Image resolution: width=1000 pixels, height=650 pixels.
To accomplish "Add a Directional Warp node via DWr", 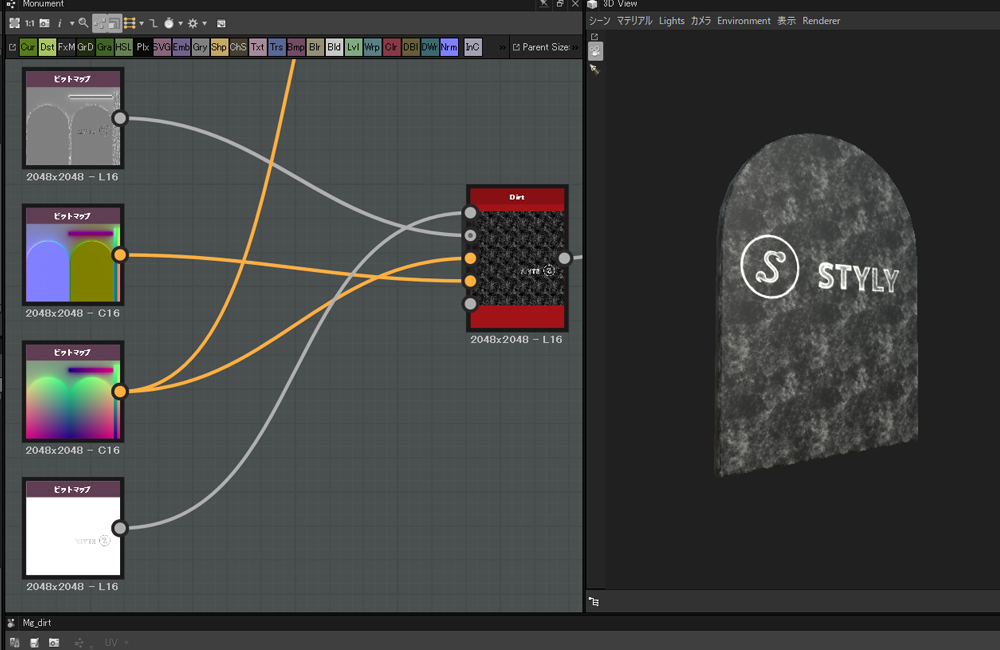I will tap(430, 47).
